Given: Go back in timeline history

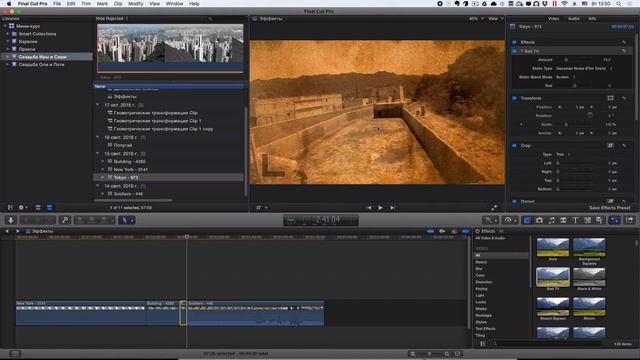Looking at the screenshot, I should [7, 231].
